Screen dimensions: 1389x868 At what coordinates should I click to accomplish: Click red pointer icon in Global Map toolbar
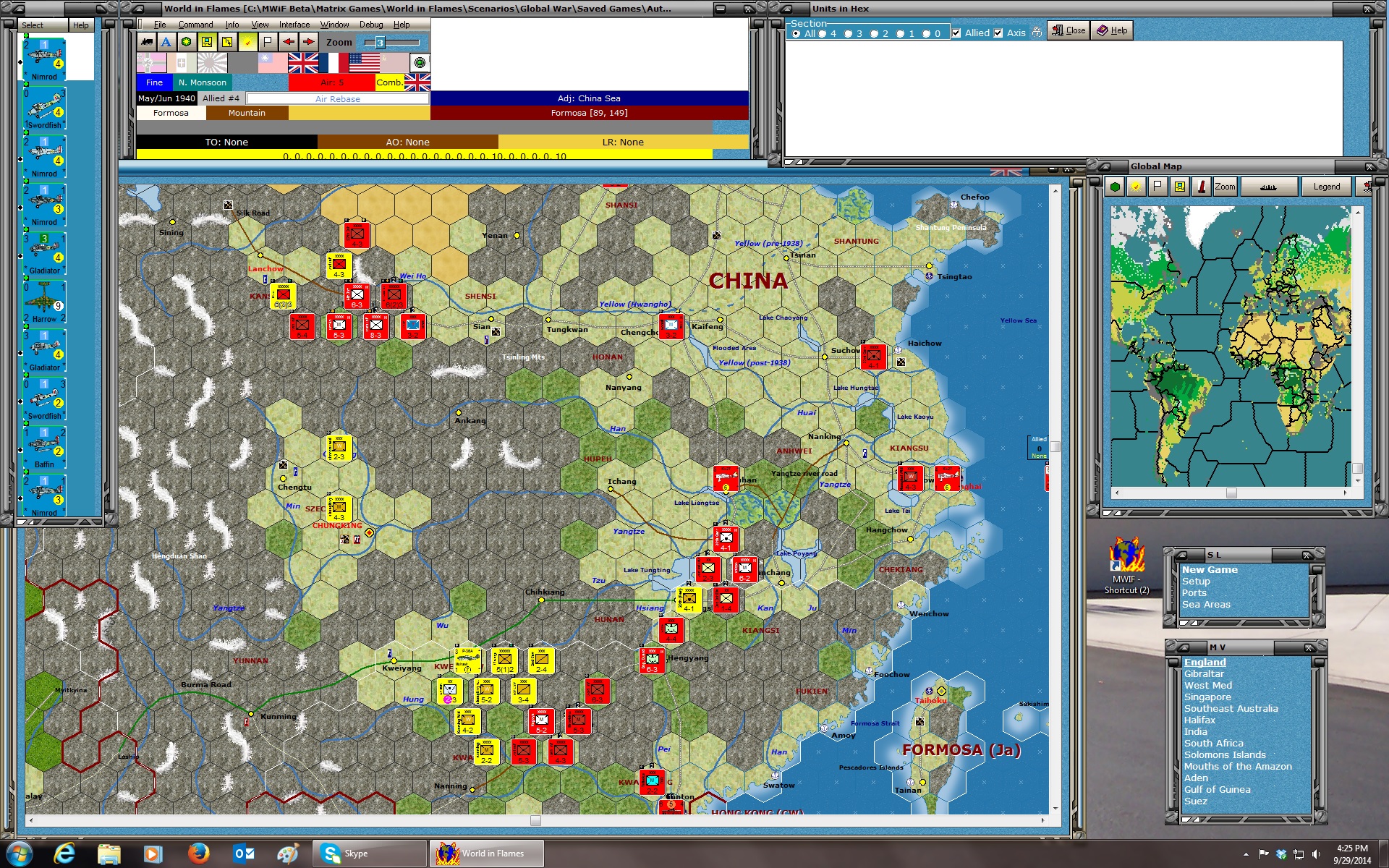click(1201, 187)
